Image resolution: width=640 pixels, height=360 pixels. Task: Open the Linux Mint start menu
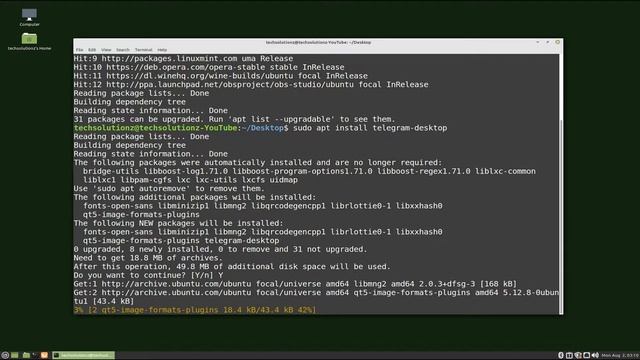pos(5,355)
